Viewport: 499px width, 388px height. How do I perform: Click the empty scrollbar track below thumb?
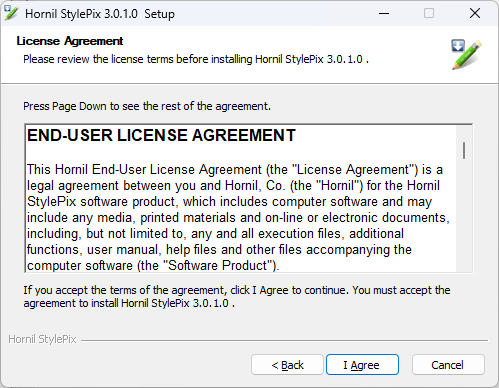(x=464, y=215)
